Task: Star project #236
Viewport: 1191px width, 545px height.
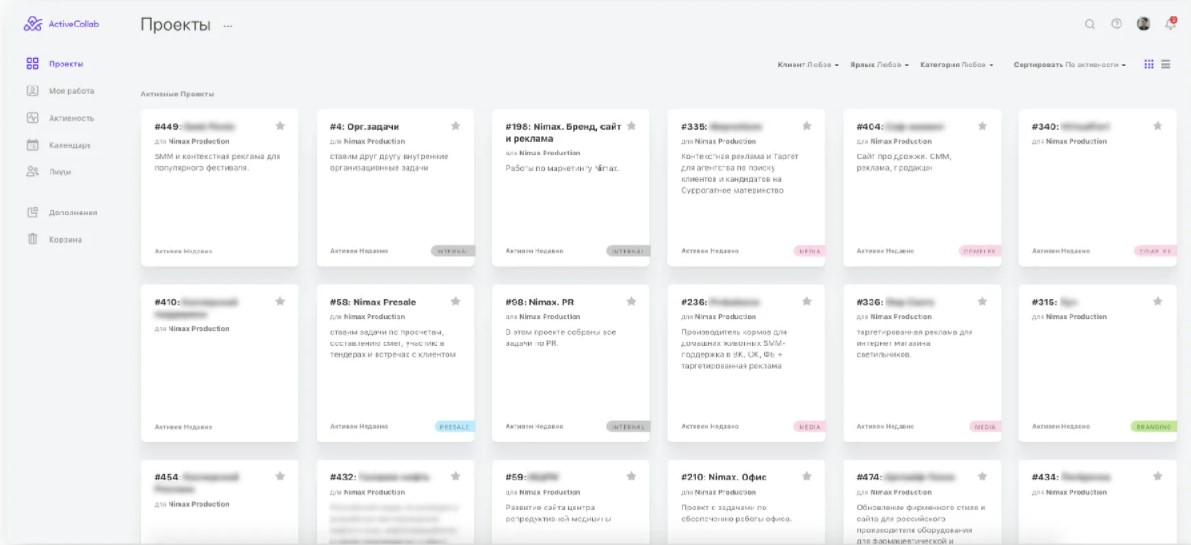Action: coord(807,301)
